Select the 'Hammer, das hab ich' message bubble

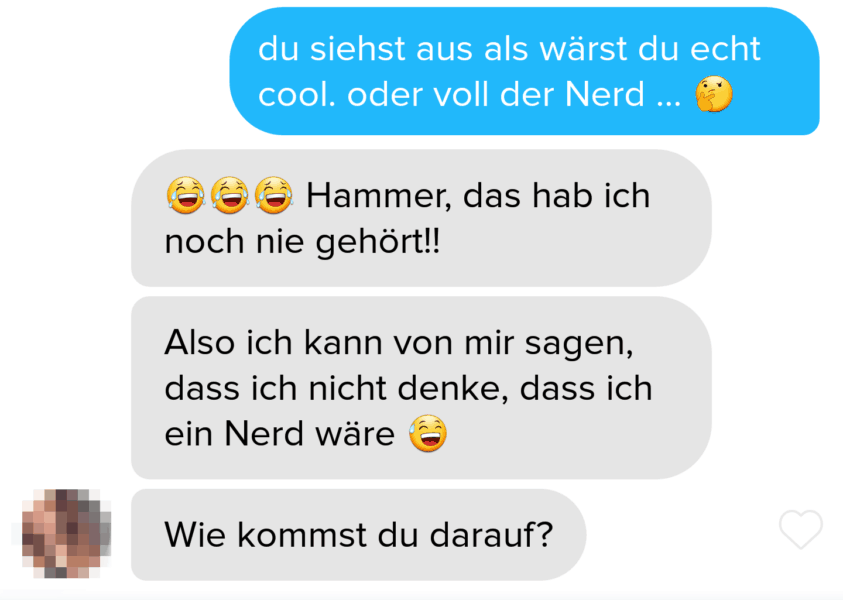point(422,218)
